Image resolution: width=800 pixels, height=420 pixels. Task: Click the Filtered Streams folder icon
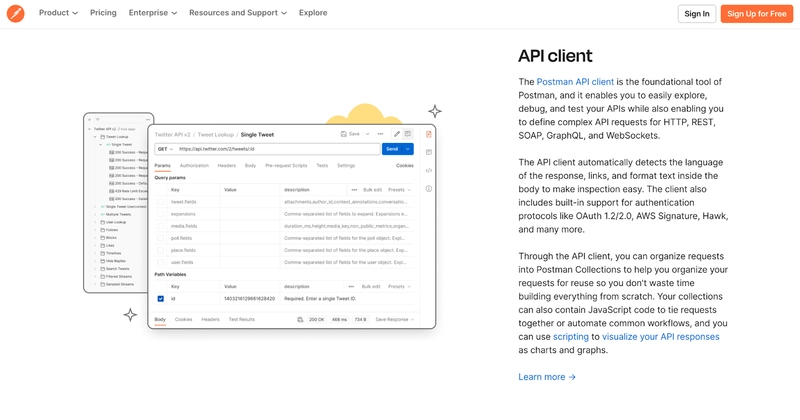103,277
